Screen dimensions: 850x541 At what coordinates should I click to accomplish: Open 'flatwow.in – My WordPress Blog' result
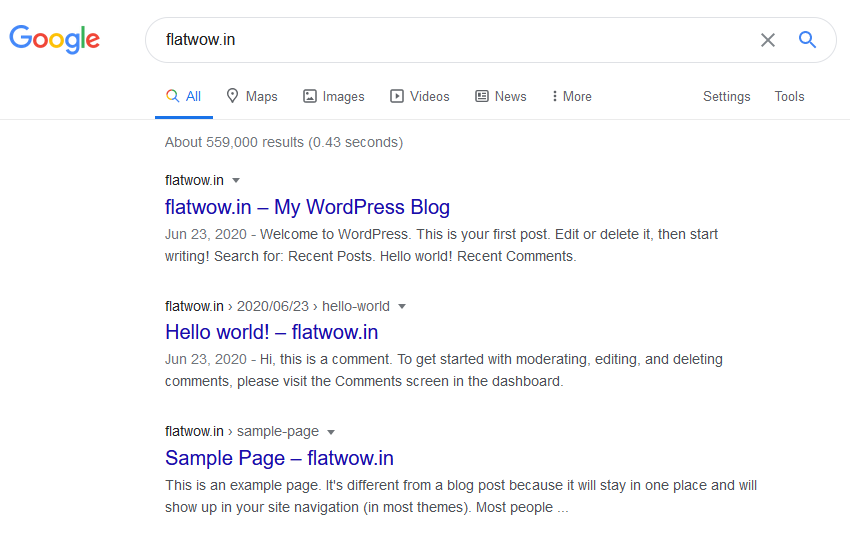pyautogui.click(x=307, y=207)
